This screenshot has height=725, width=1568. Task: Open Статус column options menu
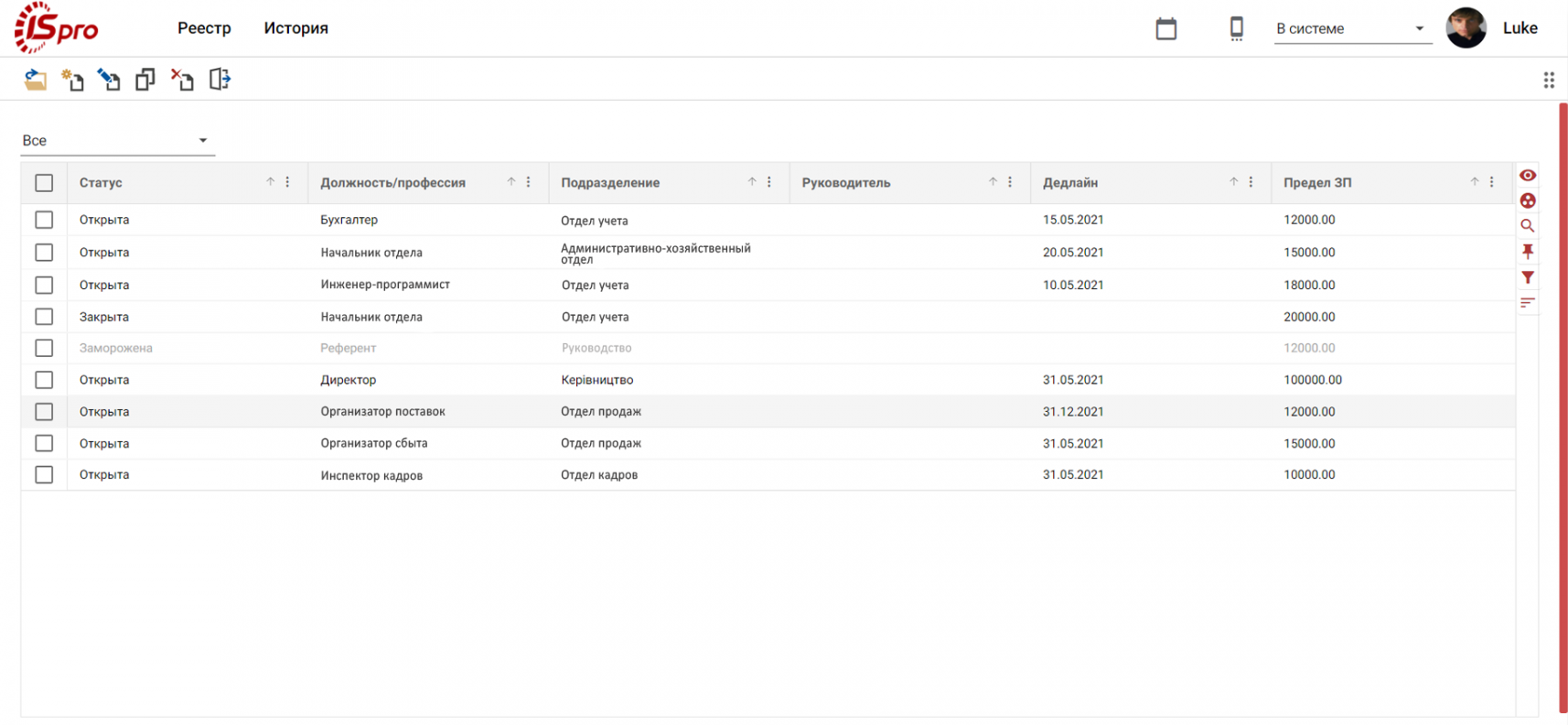[288, 182]
